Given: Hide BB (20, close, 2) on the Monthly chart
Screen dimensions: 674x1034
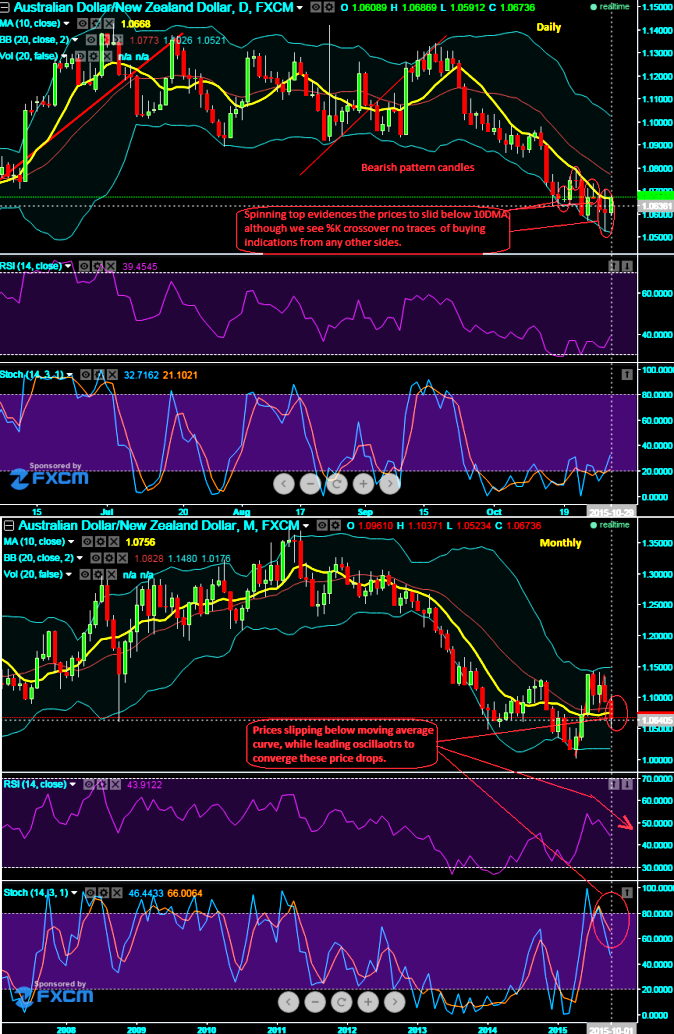Looking at the screenshot, I should 96,558.
